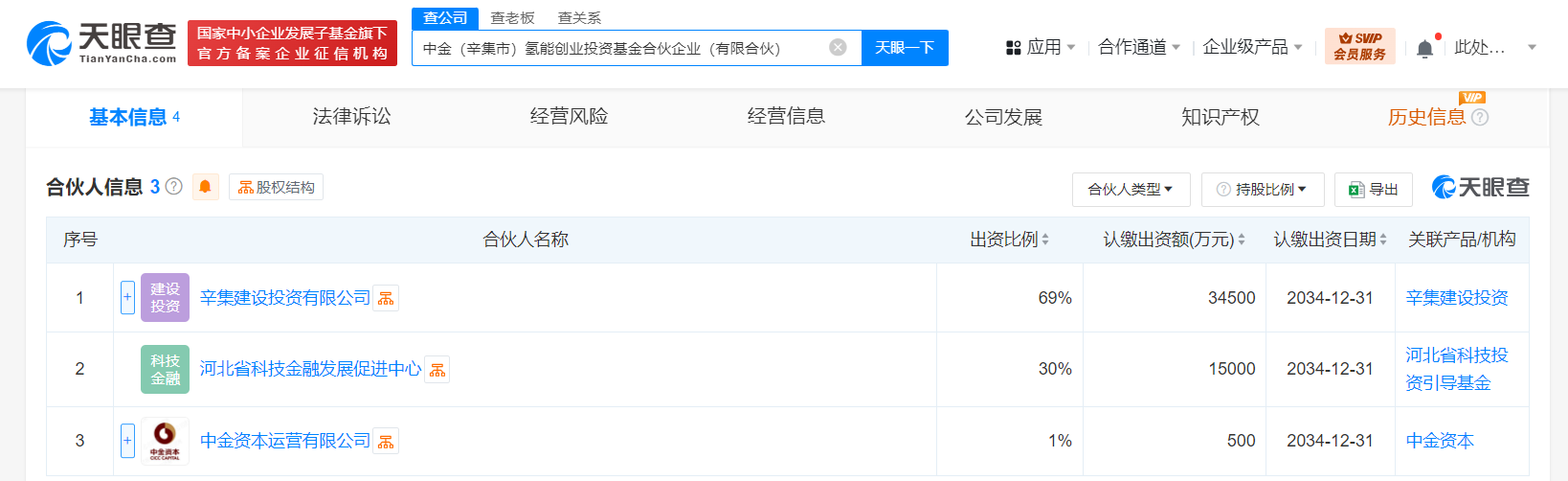This screenshot has width=1568, height=481.
Task: Expand the user account dropdown arrow
Action: (x=1532, y=47)
